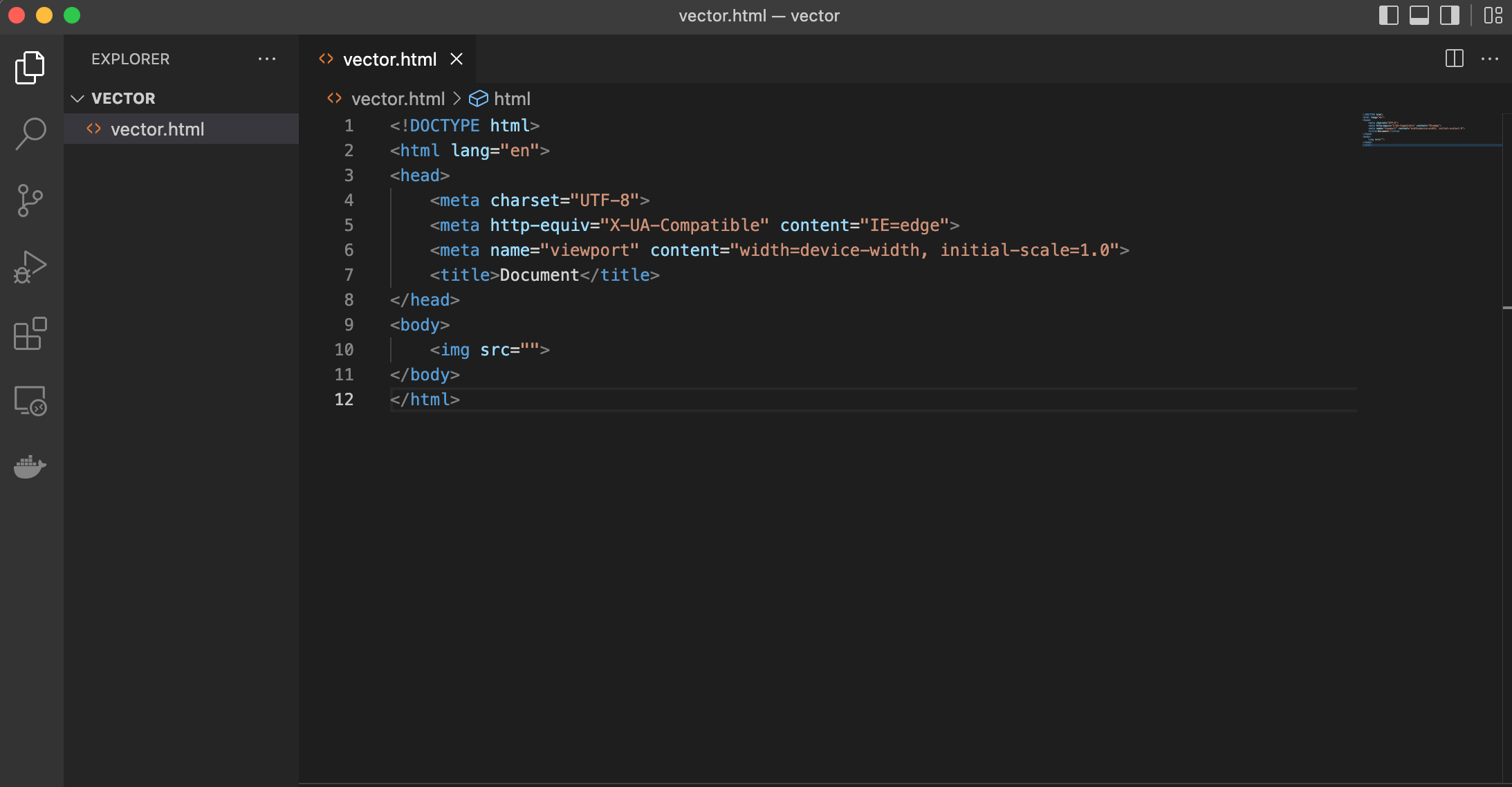The width and height of the screenshot is (1512, 787).
Task: Open the Extensions view
Action: coord(30,334)
